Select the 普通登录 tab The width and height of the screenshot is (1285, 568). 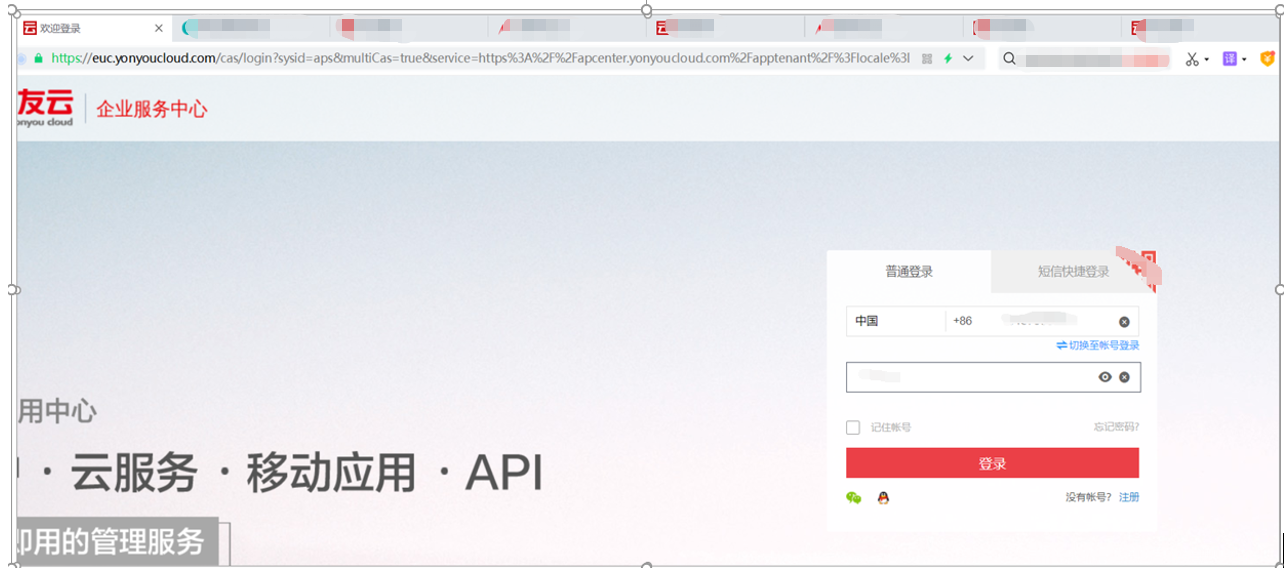(909, 271)
